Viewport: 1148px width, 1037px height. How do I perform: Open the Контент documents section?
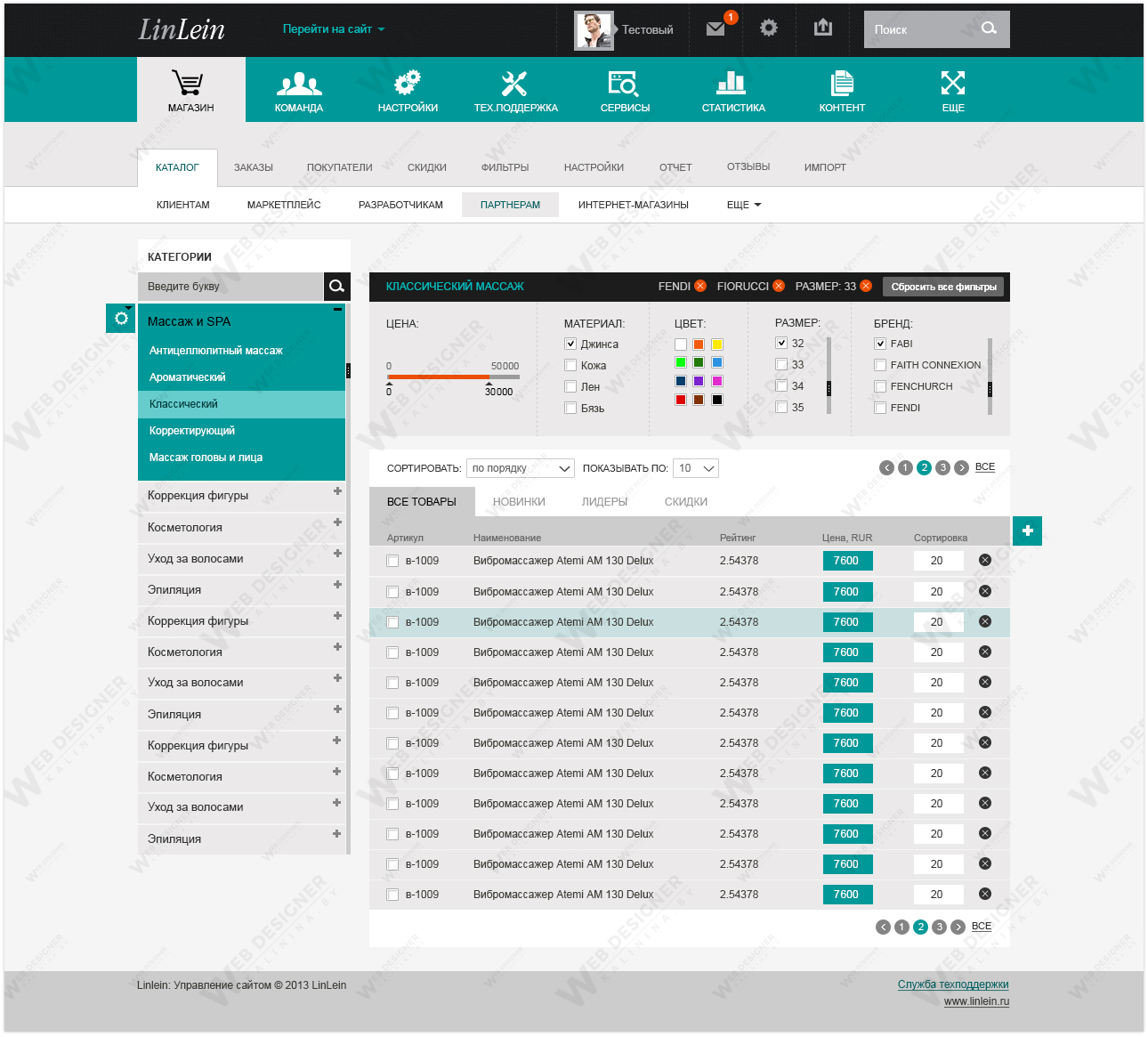[x=842, y=90]
